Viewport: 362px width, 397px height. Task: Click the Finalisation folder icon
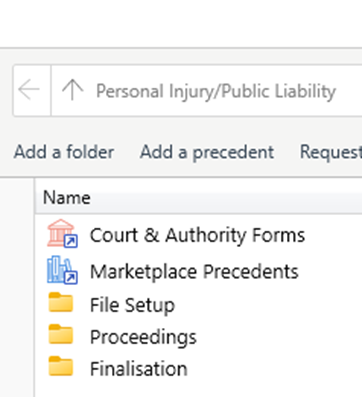(x=61, y=366)
